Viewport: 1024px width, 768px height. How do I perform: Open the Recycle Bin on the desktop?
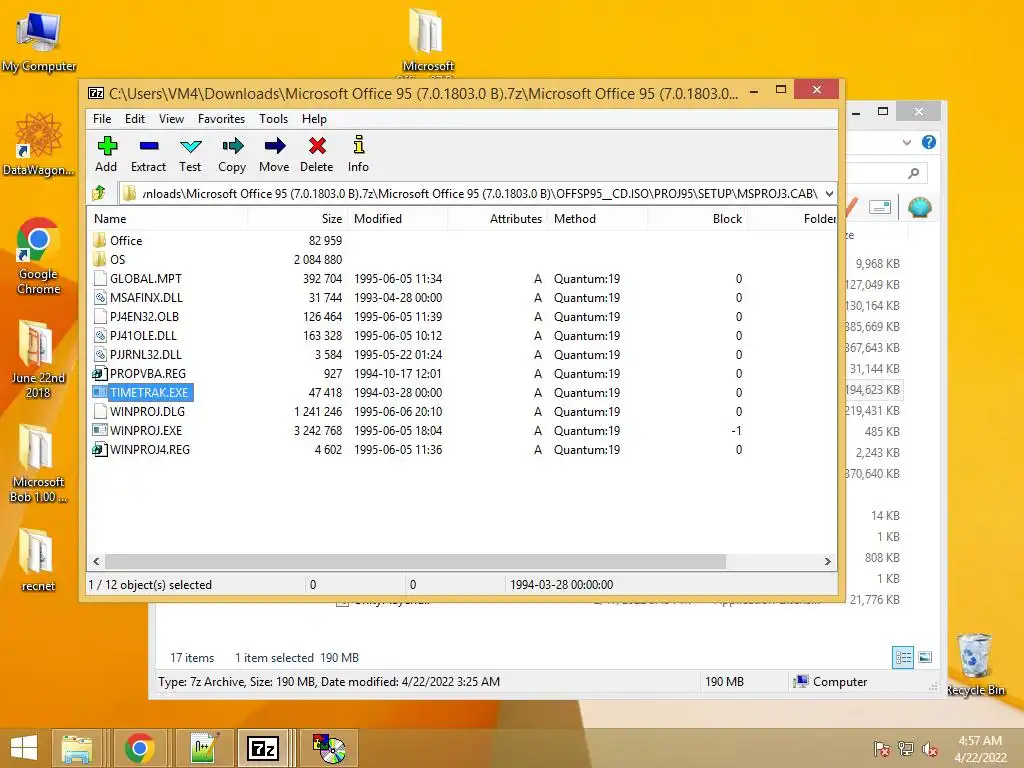coord(975,664)
